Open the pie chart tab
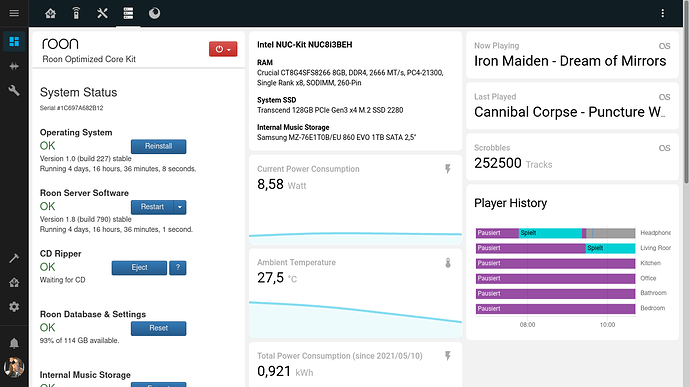 click(154, 13)
